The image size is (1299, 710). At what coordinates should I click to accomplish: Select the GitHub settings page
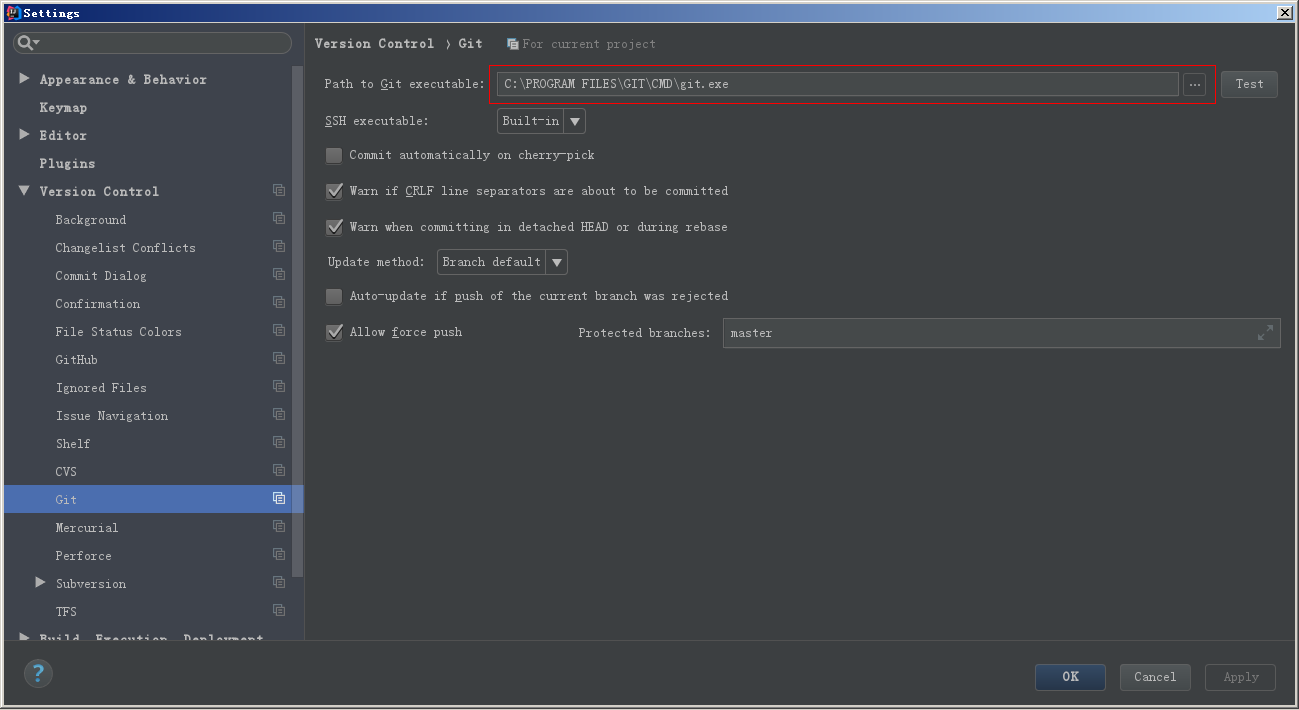coord(76,359)
